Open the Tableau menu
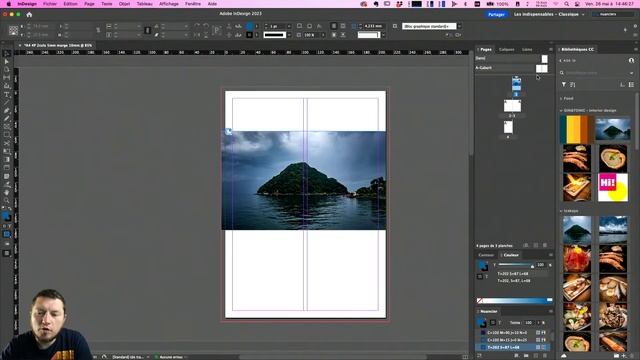640x360 pixels. point(144,4)
